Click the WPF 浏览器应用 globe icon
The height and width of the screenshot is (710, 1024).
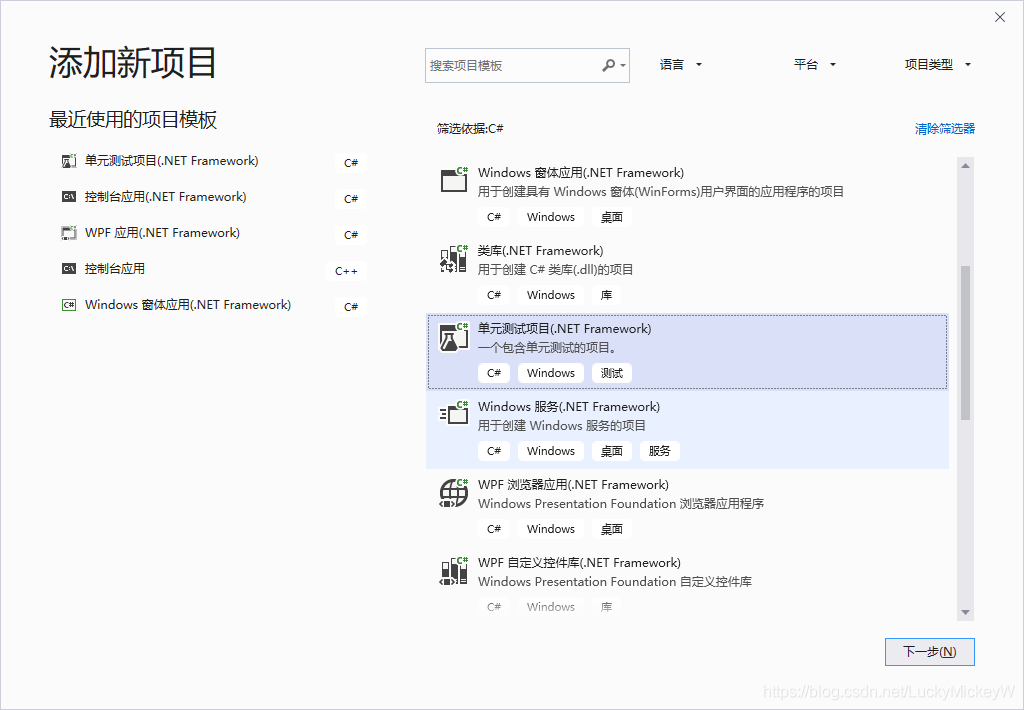[454, 492]
